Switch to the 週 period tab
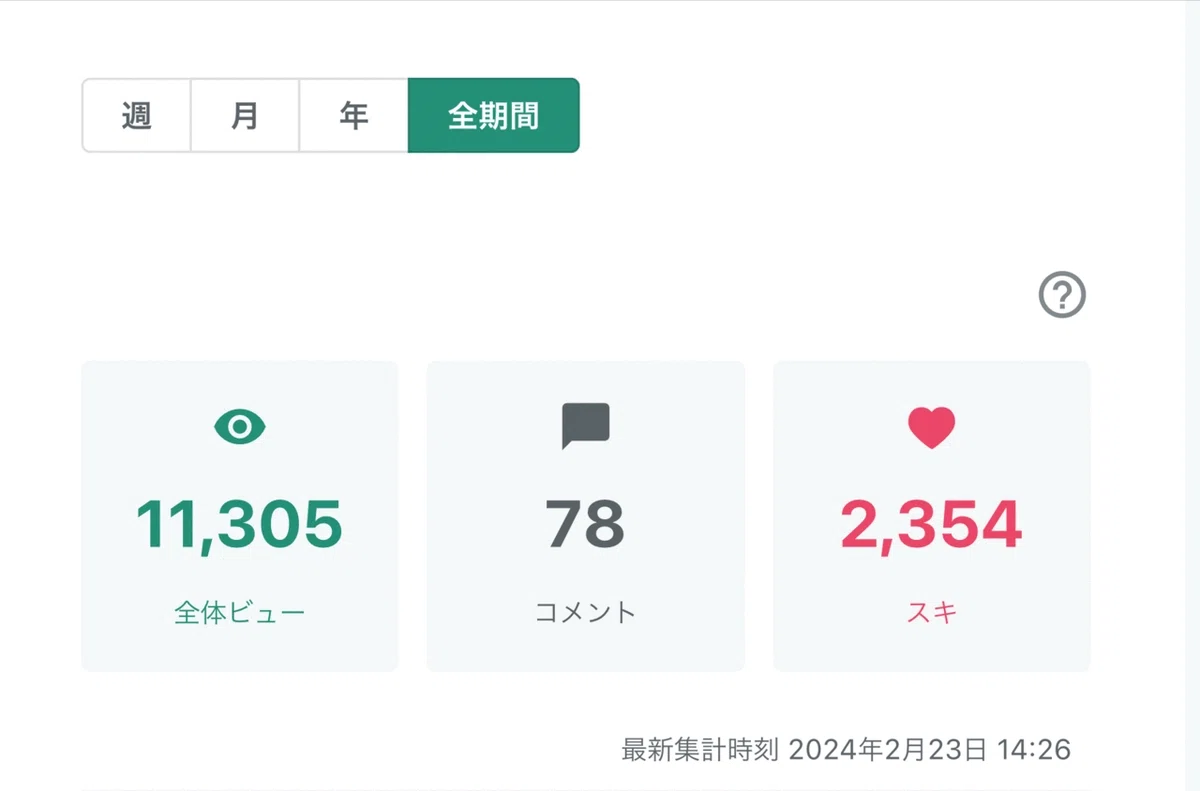The image size is (1200, 791). pyautogui.click(x=136, y=115)
